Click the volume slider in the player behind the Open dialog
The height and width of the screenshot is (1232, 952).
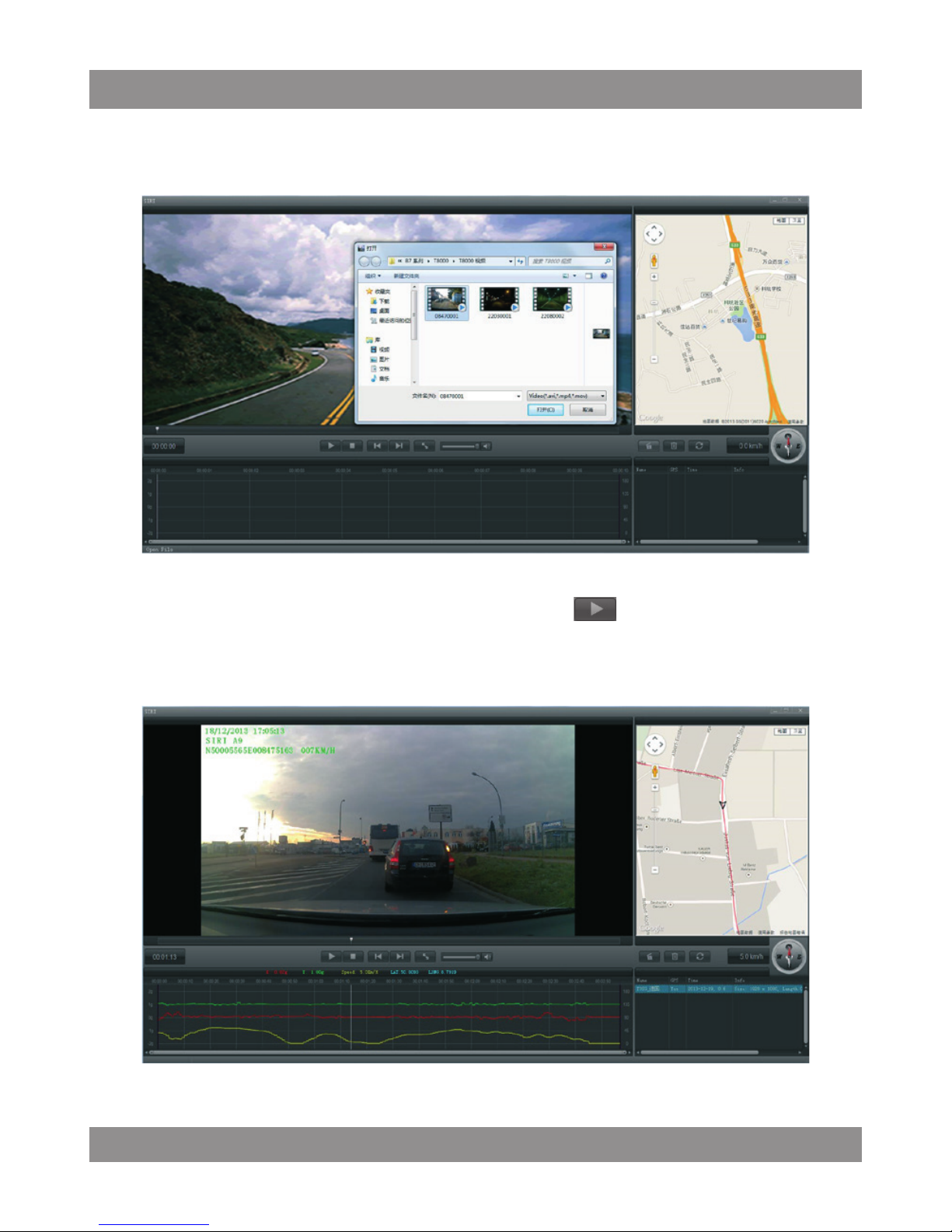coord(459,446)
